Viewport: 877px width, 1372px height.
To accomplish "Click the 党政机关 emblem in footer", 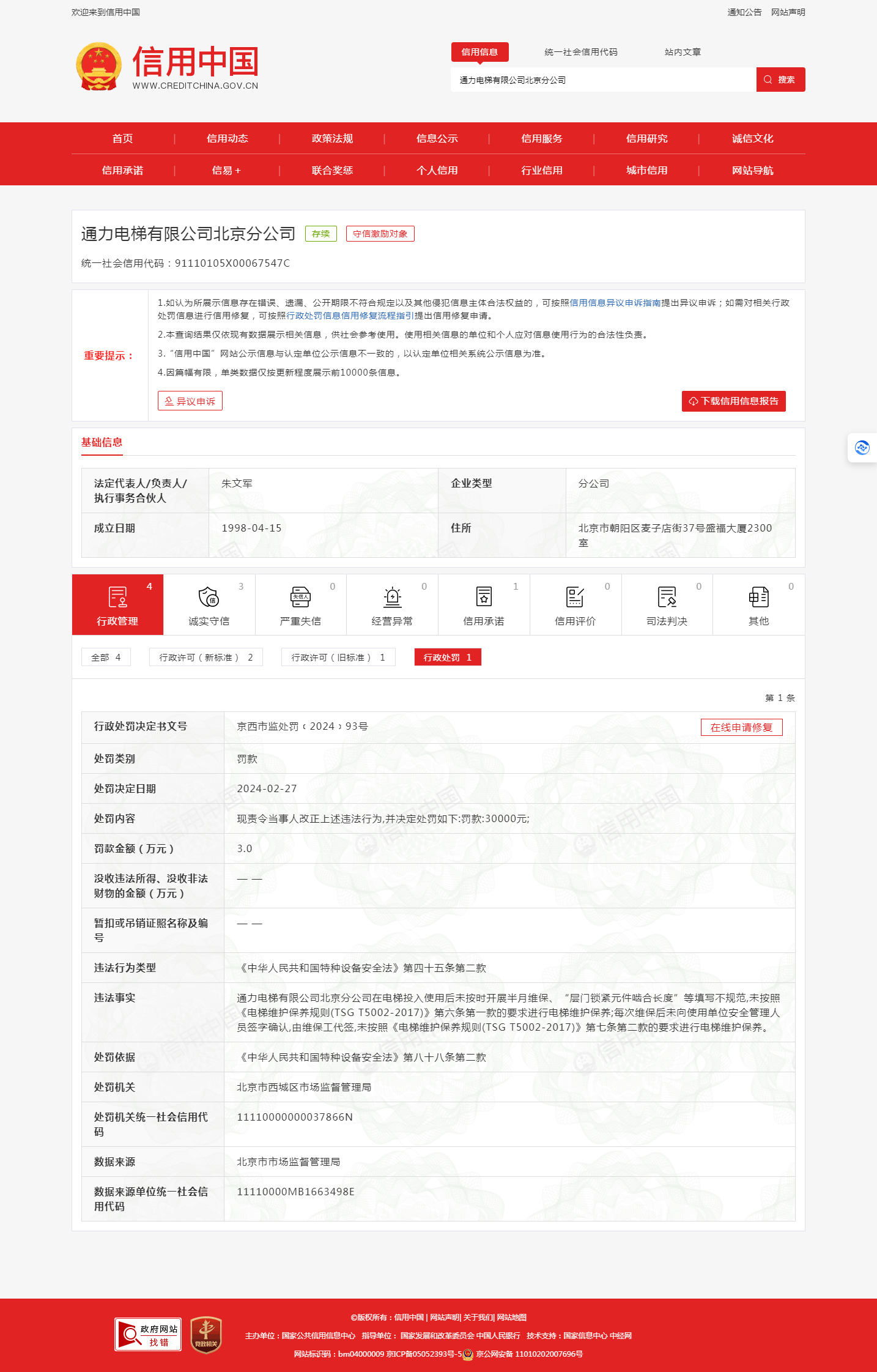I will coord(206,1335).
